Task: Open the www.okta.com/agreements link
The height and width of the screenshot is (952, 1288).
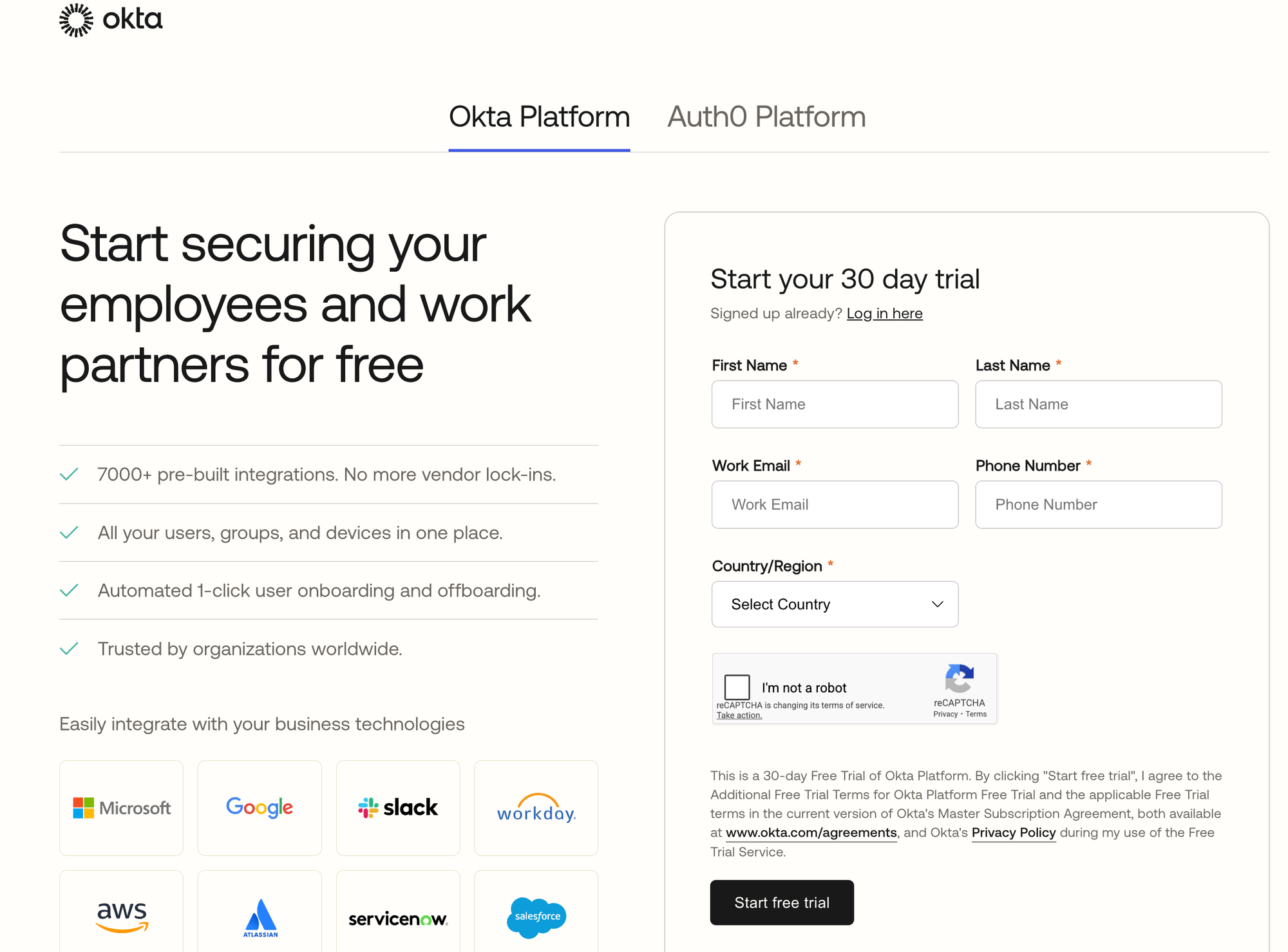Action: (811, 833)
